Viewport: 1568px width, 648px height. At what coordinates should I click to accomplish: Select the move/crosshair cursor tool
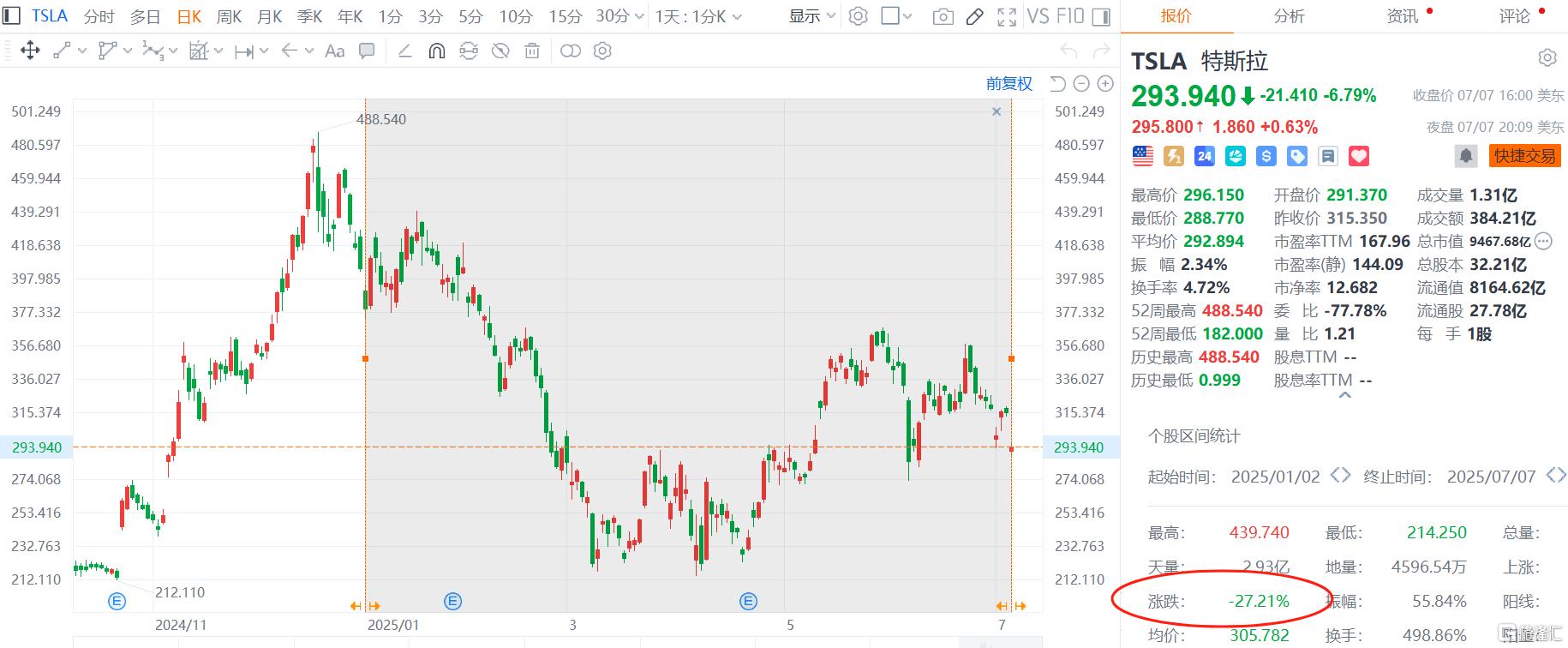tap(30, 51)
